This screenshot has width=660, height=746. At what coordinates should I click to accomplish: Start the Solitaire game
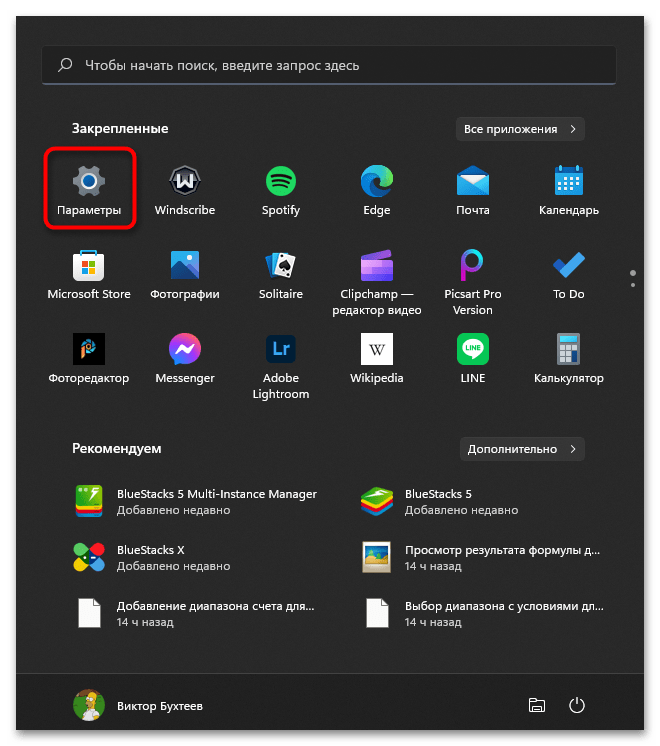click(x=281, y=265)
